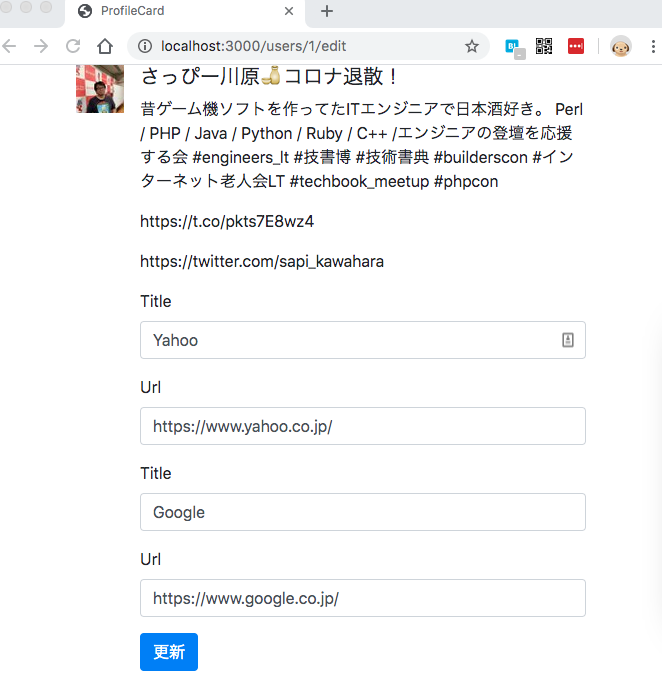Viewport: 662px width, 679px height.
Task: Click the profile bio text mentioning #engineers_lt
Action: (x=362, y=145)
